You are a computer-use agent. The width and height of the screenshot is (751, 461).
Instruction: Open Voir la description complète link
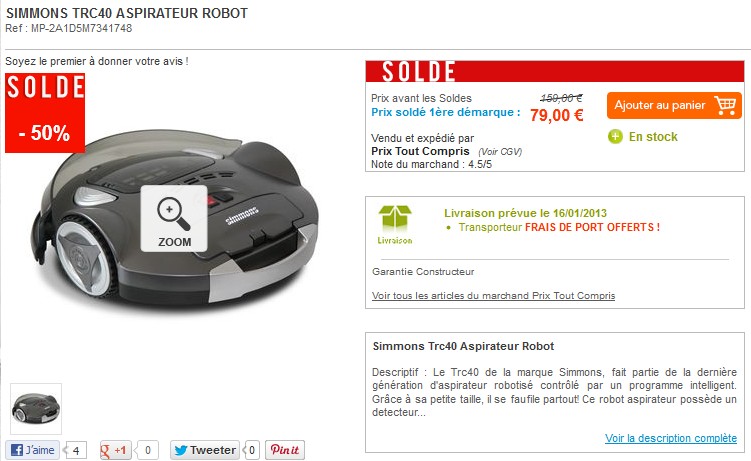[671, 438]
